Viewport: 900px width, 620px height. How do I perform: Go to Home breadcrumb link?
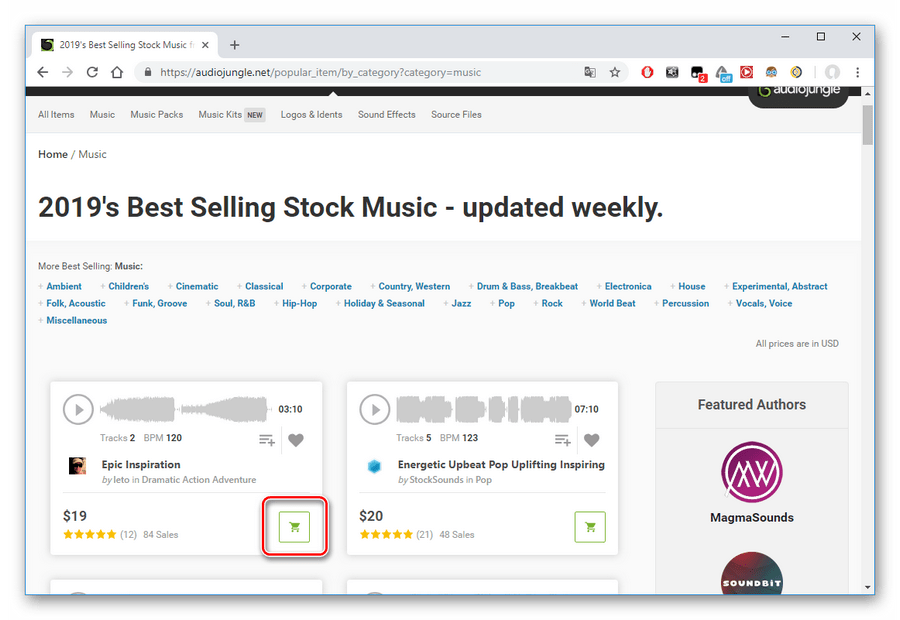pyautogui.click(x=53, y=154)
